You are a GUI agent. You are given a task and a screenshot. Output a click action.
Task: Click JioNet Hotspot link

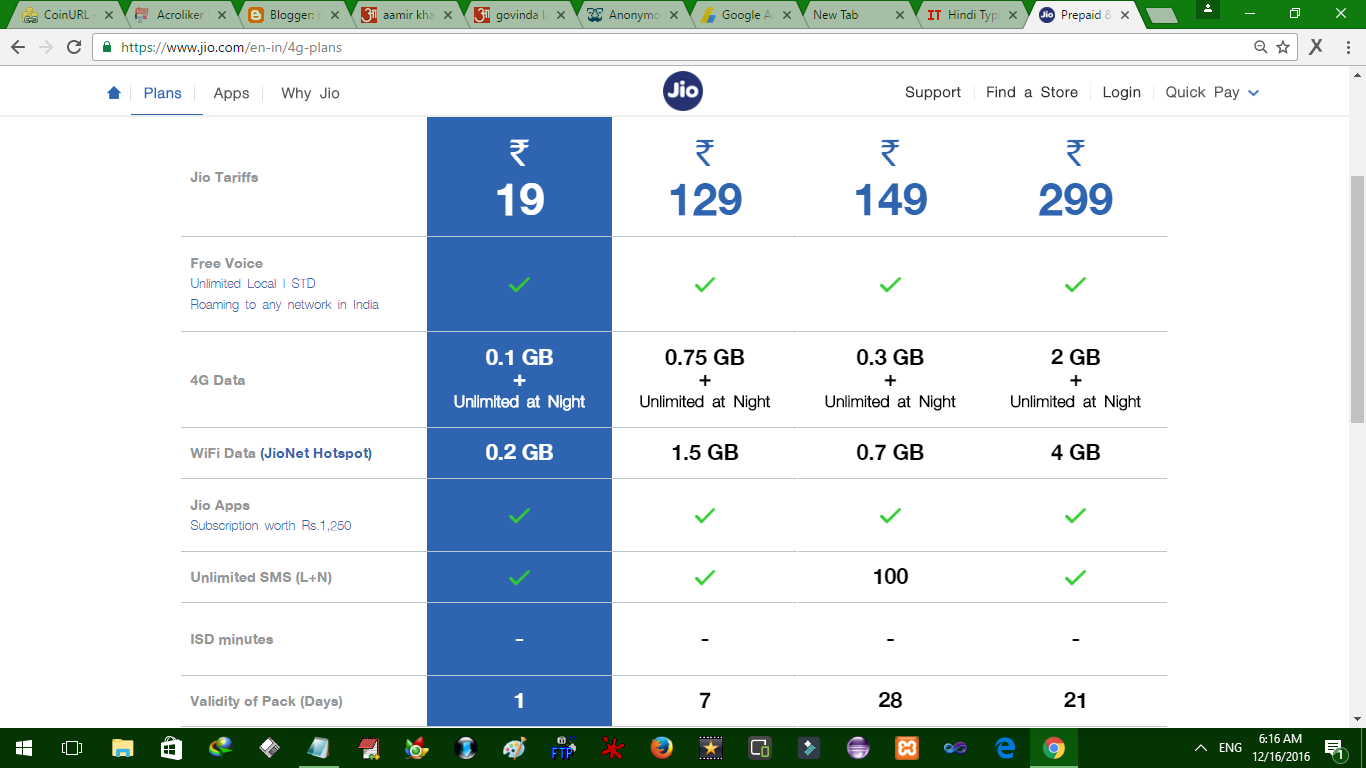(316, 453)
